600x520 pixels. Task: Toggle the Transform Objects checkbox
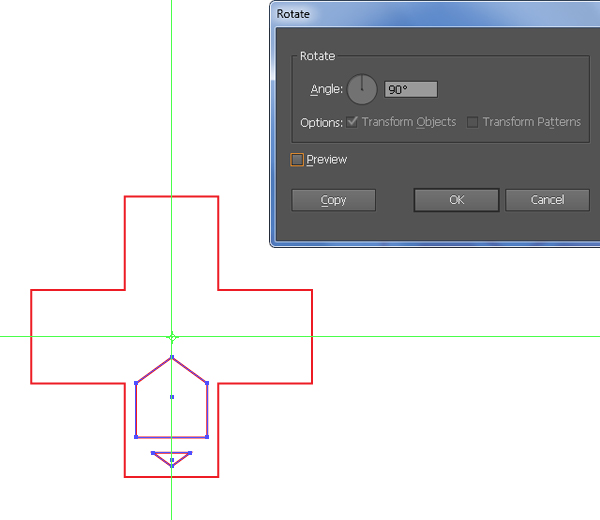(352, 122)
